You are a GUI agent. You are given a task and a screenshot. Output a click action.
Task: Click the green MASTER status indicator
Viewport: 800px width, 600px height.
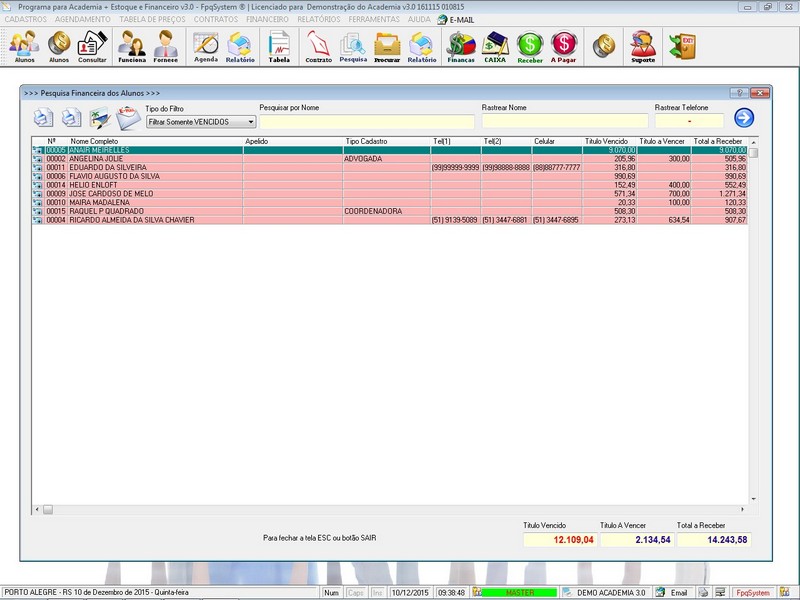pyautogui.click(x=519, y=592)
